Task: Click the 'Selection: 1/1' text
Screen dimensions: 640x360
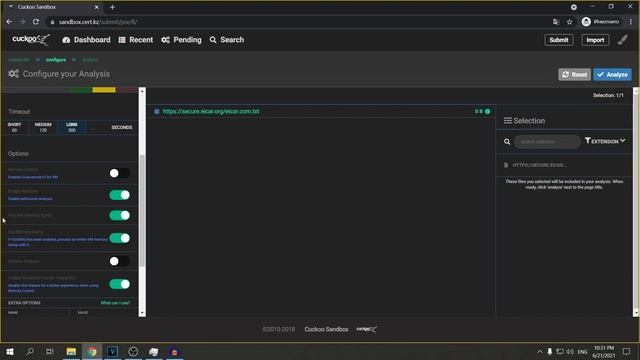Action: (608, 95)
